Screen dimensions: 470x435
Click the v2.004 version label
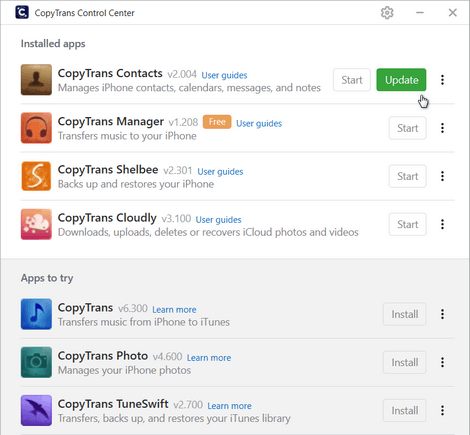click(182, 74)
